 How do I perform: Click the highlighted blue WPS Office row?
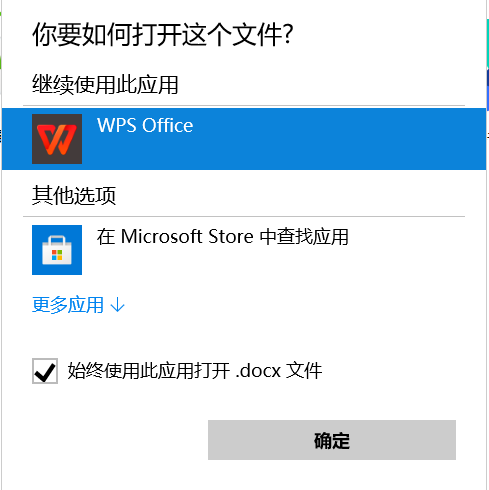[x=244, y=139]
